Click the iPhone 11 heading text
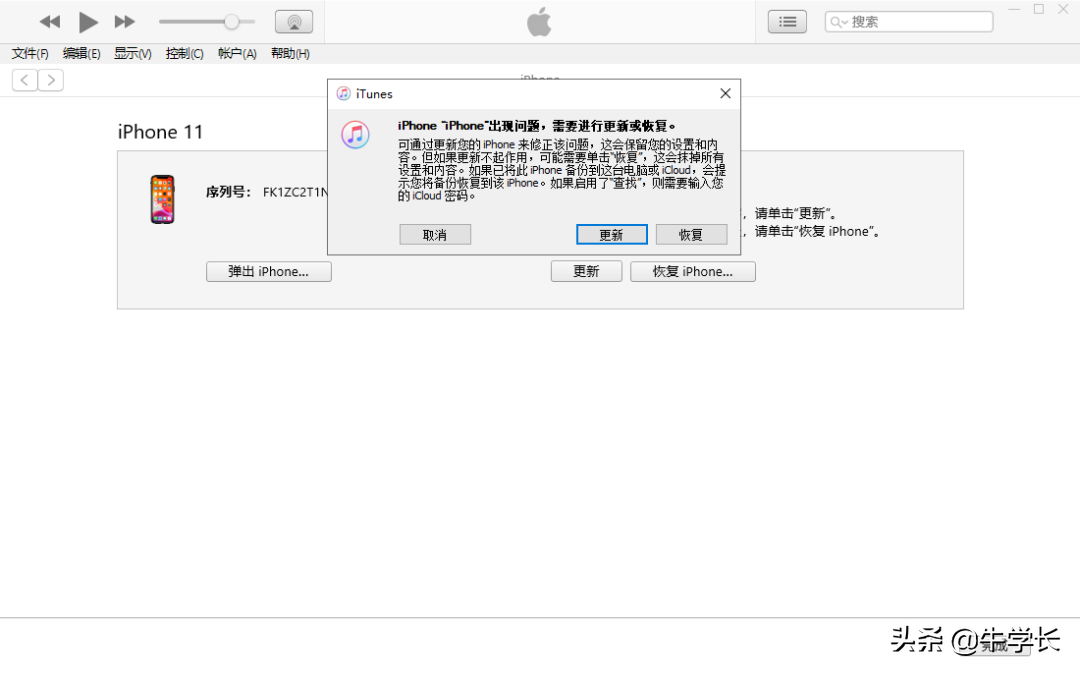This screenshot has width=1080, height=673. tap(160, 132)
